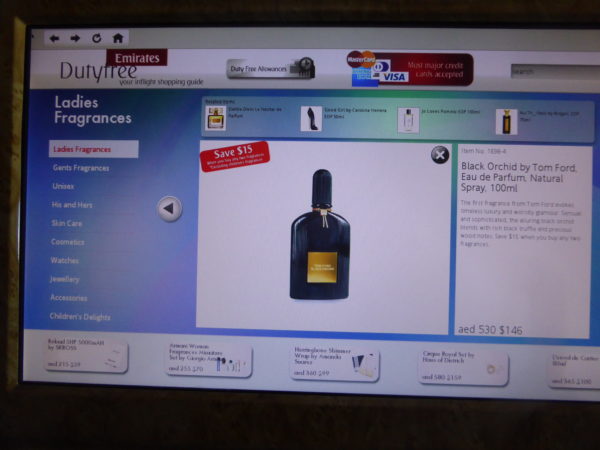
Task: Open fourth related item gold-black bottle thumbnail
Action: click(x=506, y=122)
